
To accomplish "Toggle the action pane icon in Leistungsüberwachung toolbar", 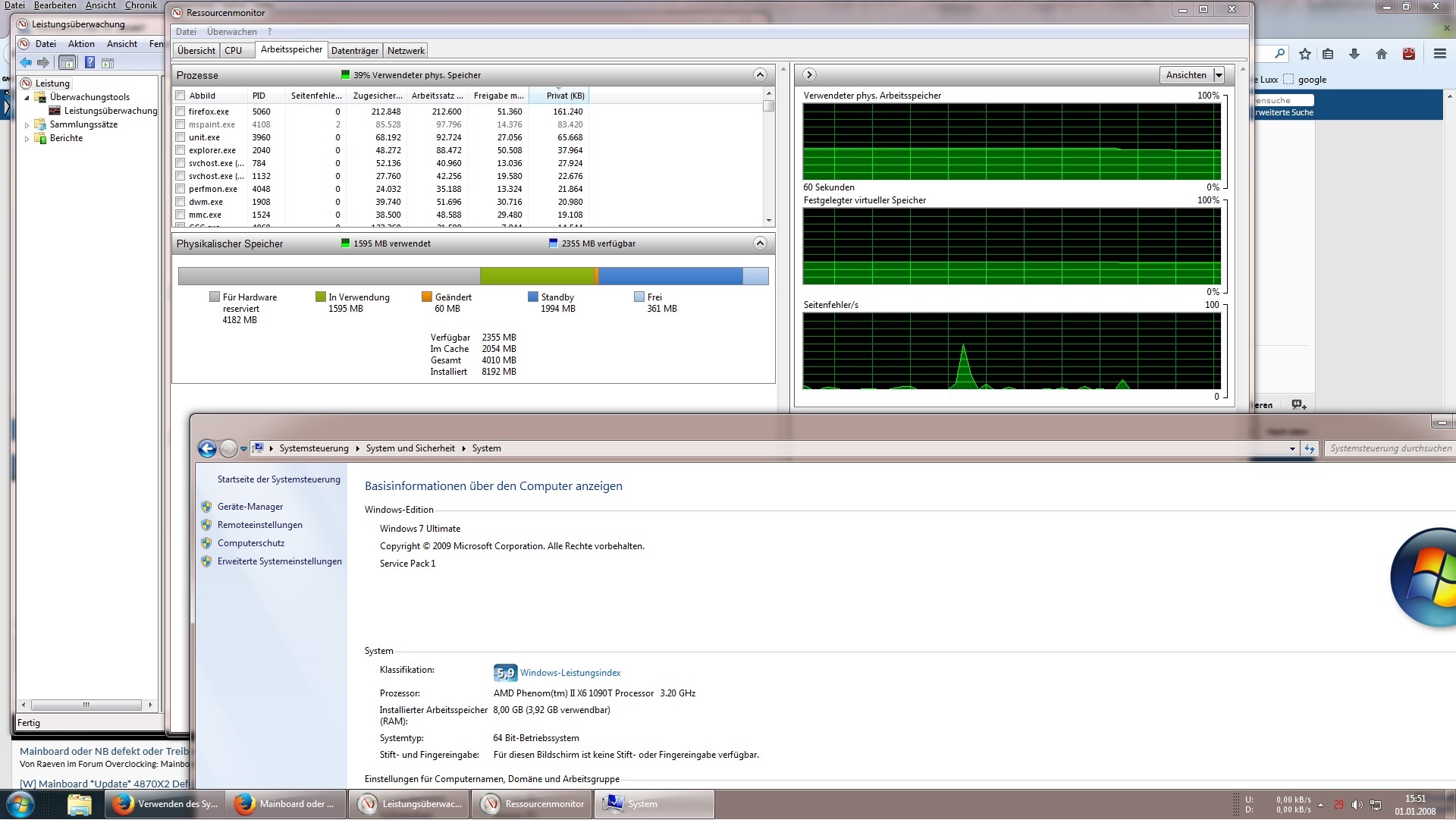I will [108, 62].
